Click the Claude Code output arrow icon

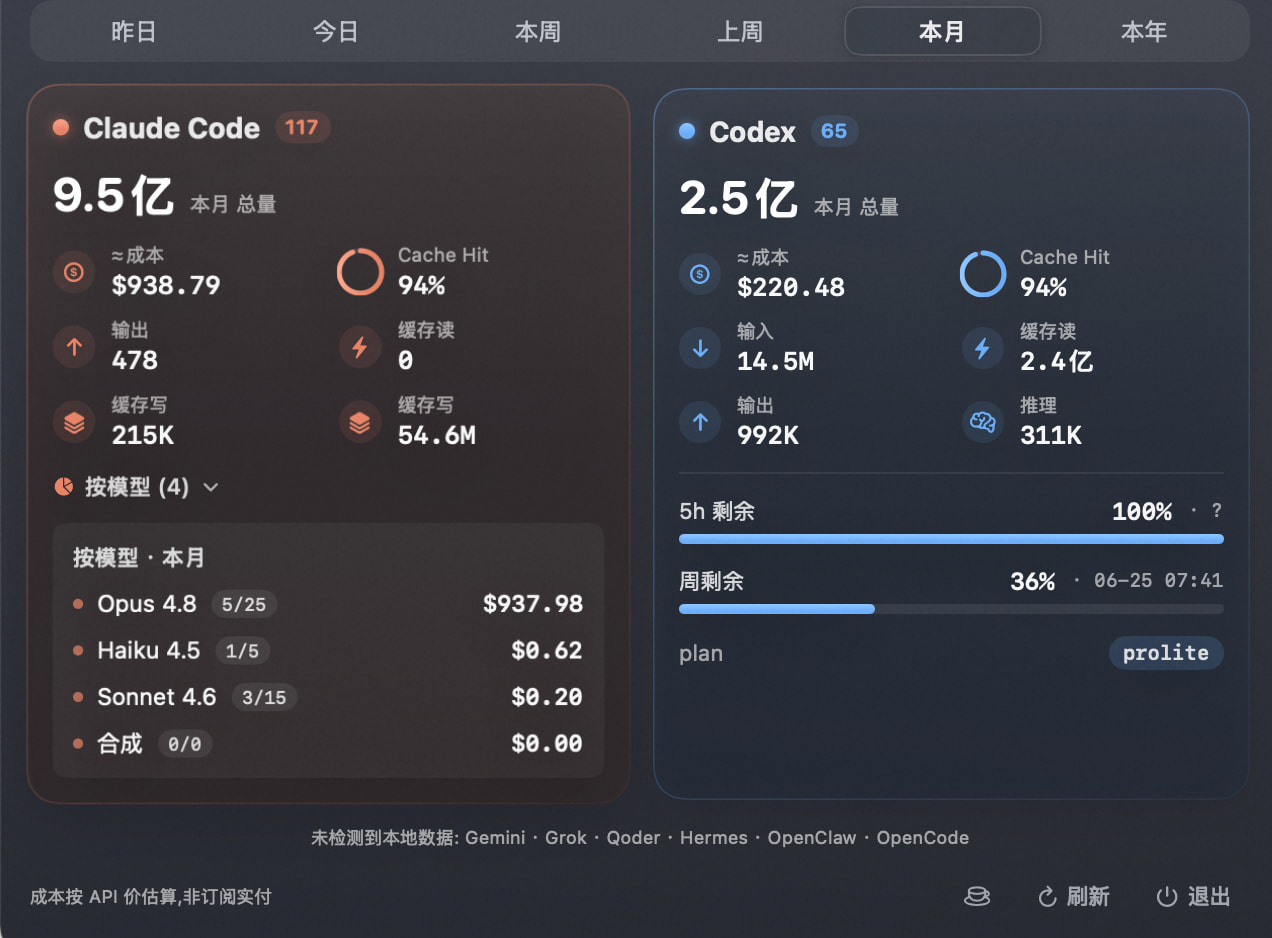pyautogui.click(x=74, y=346)
